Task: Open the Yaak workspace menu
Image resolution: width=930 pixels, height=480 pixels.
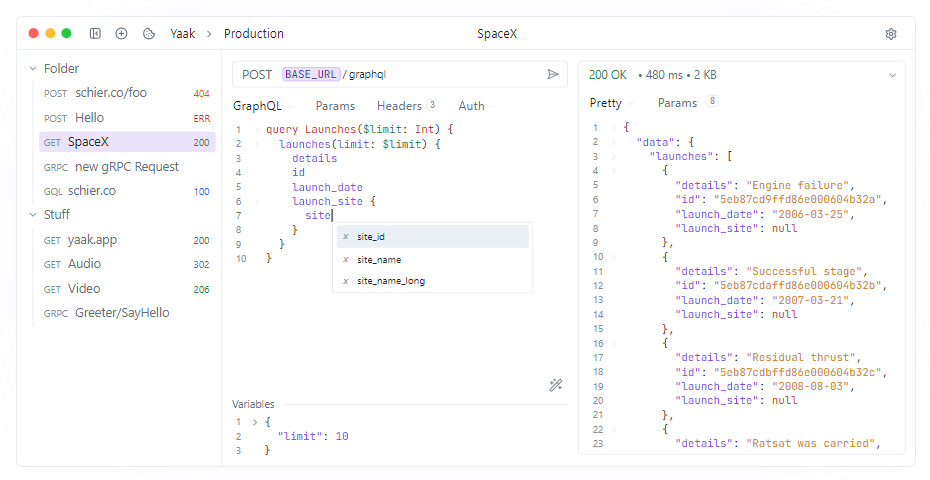Action: (183, 34)
